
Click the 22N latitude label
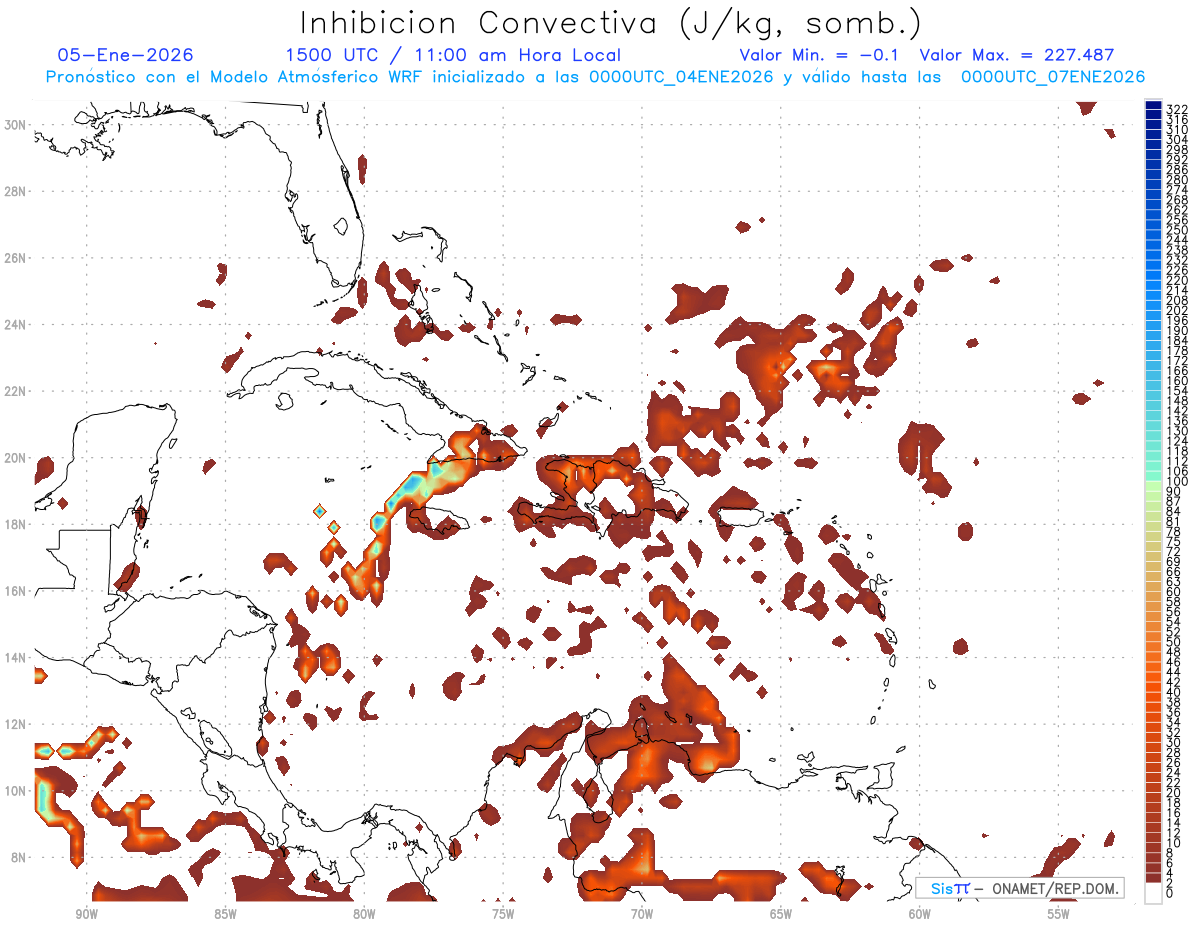click(14, 391)
